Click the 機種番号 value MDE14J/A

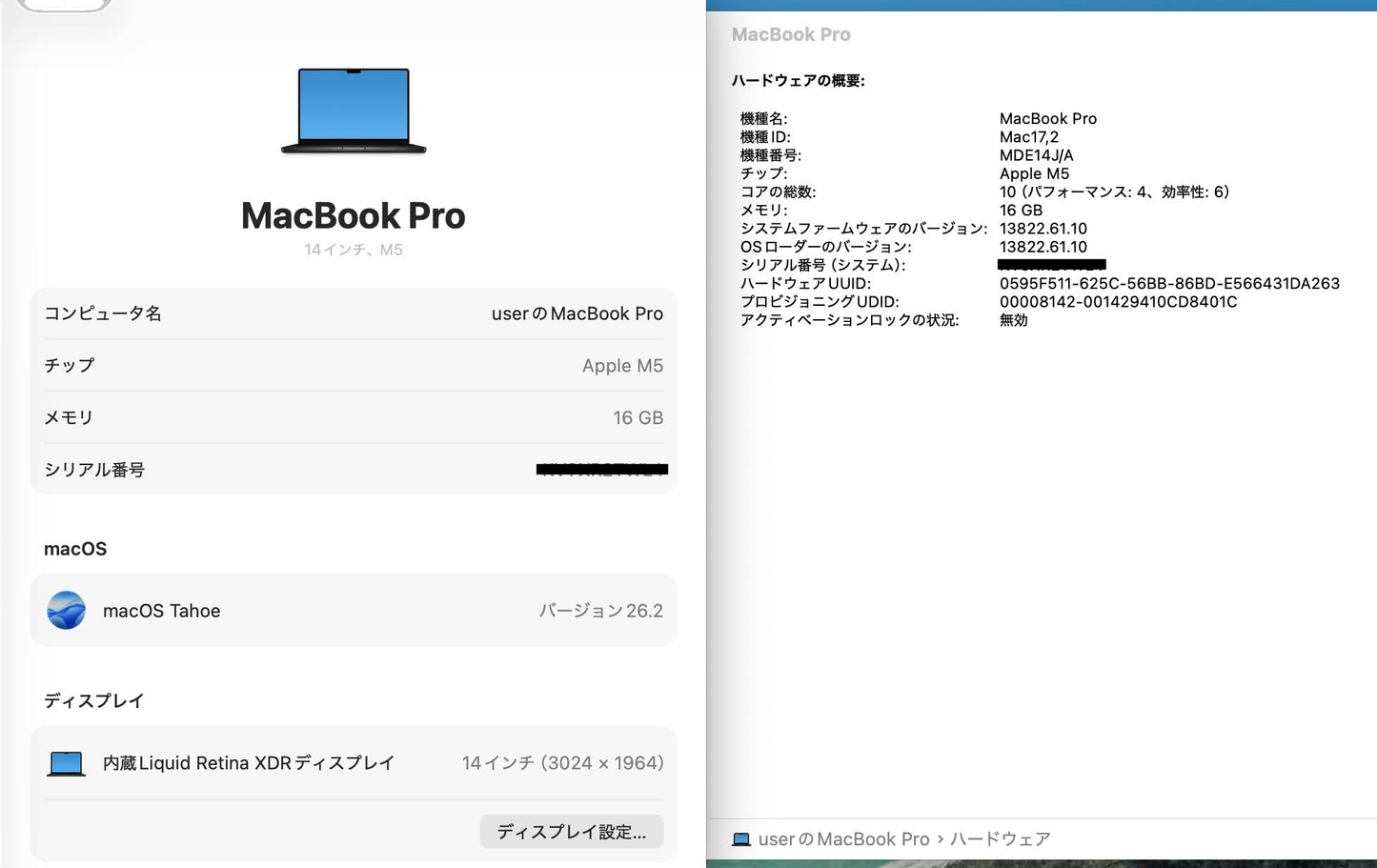1037,155
